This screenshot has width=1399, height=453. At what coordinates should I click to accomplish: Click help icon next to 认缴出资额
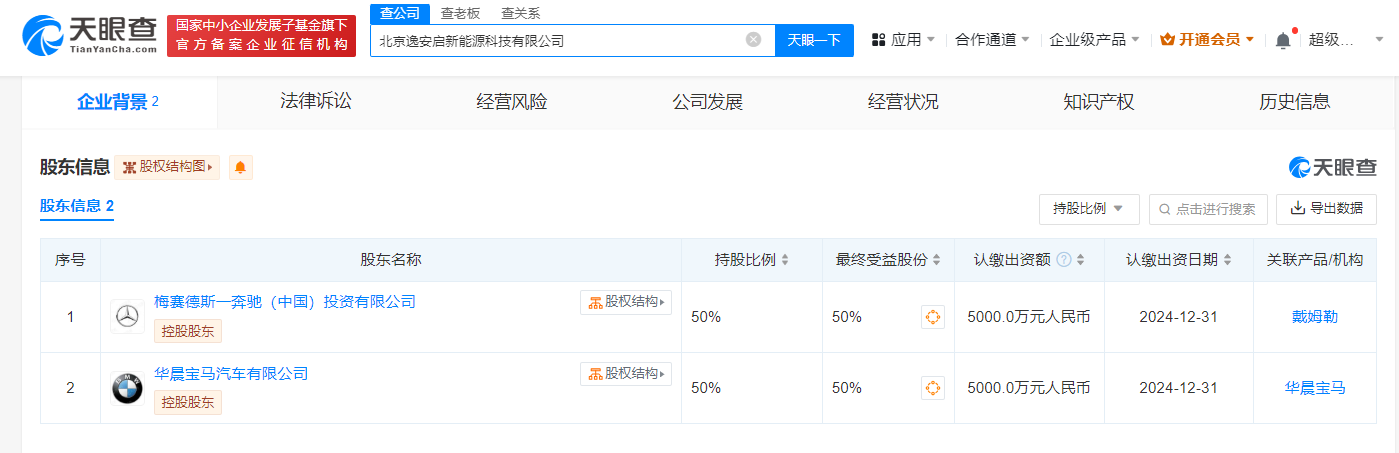coord(1064,260)
